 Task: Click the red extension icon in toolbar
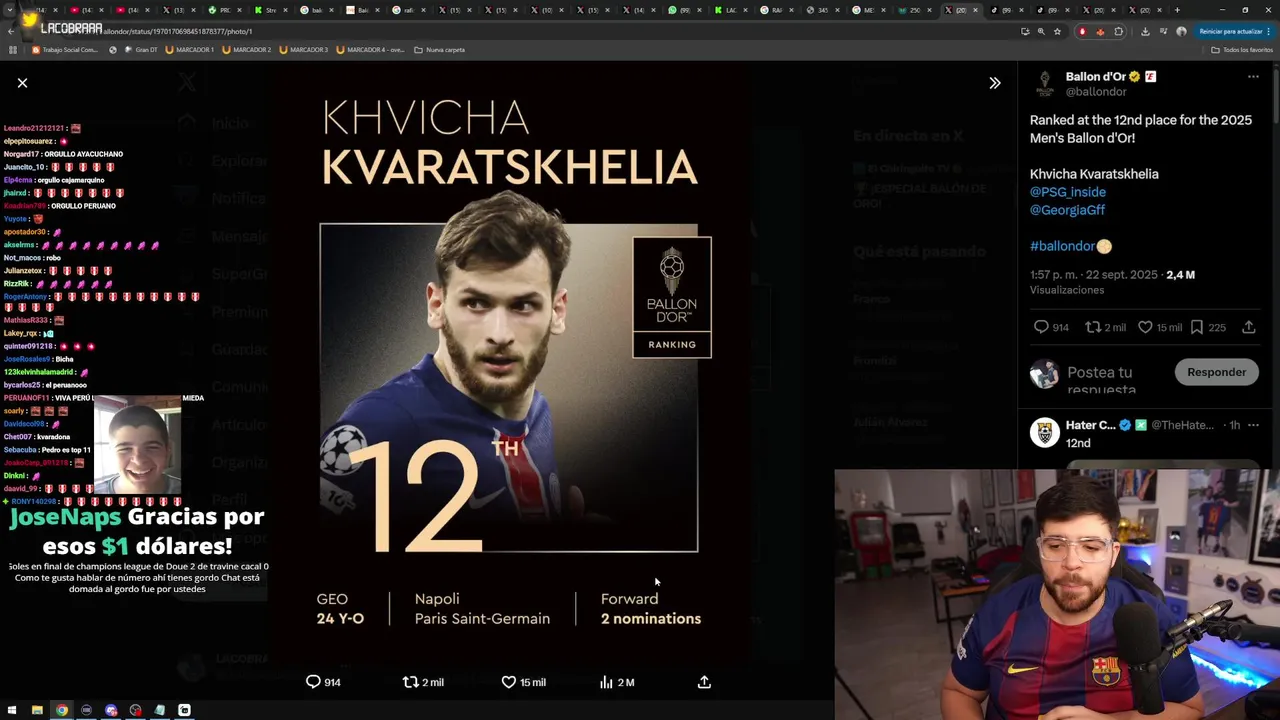click(x=1082, y=31)
